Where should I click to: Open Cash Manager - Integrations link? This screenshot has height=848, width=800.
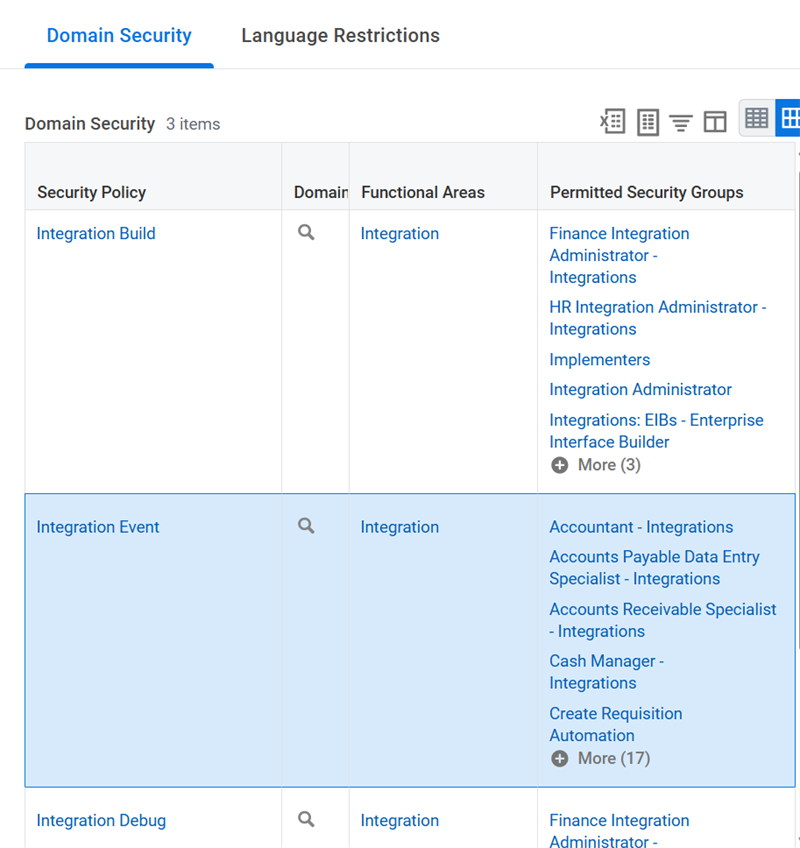606,672
